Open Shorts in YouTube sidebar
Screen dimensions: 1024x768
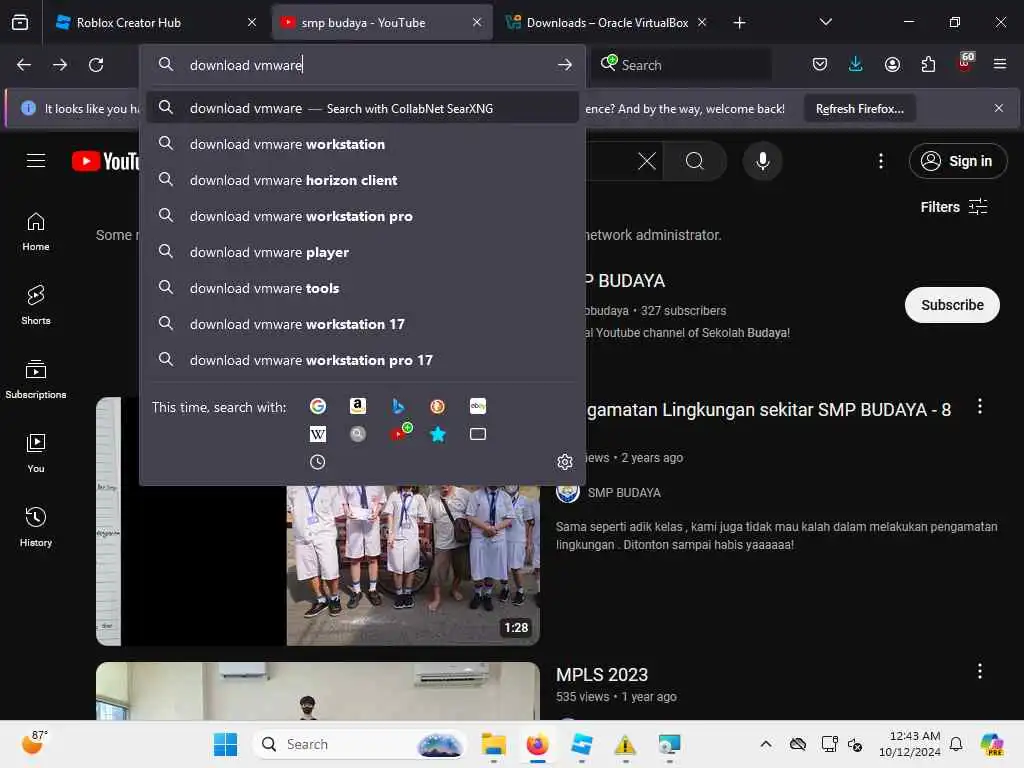click(36, 305)
